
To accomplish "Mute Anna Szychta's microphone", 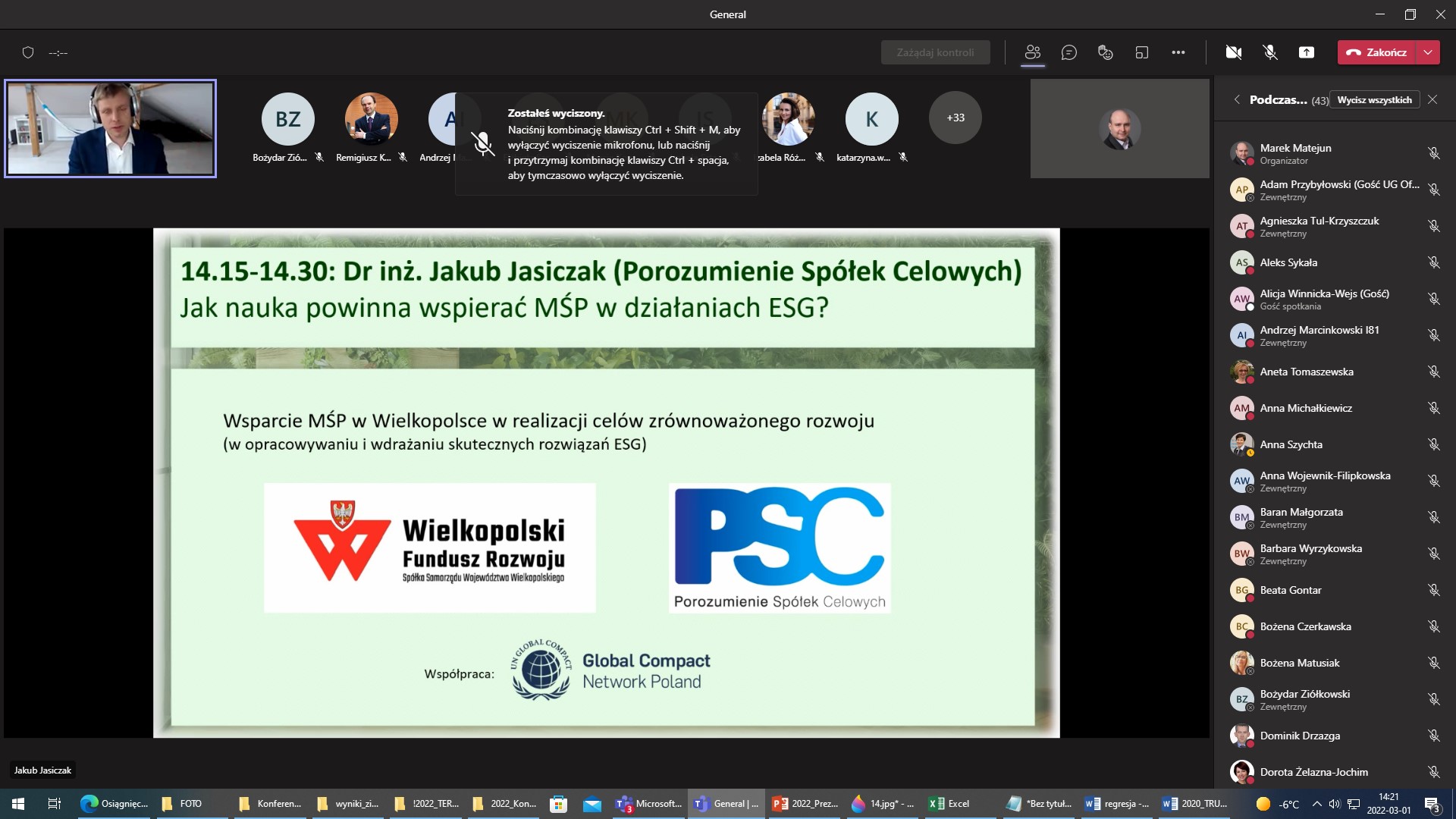I will click(x=1434, y=445).
